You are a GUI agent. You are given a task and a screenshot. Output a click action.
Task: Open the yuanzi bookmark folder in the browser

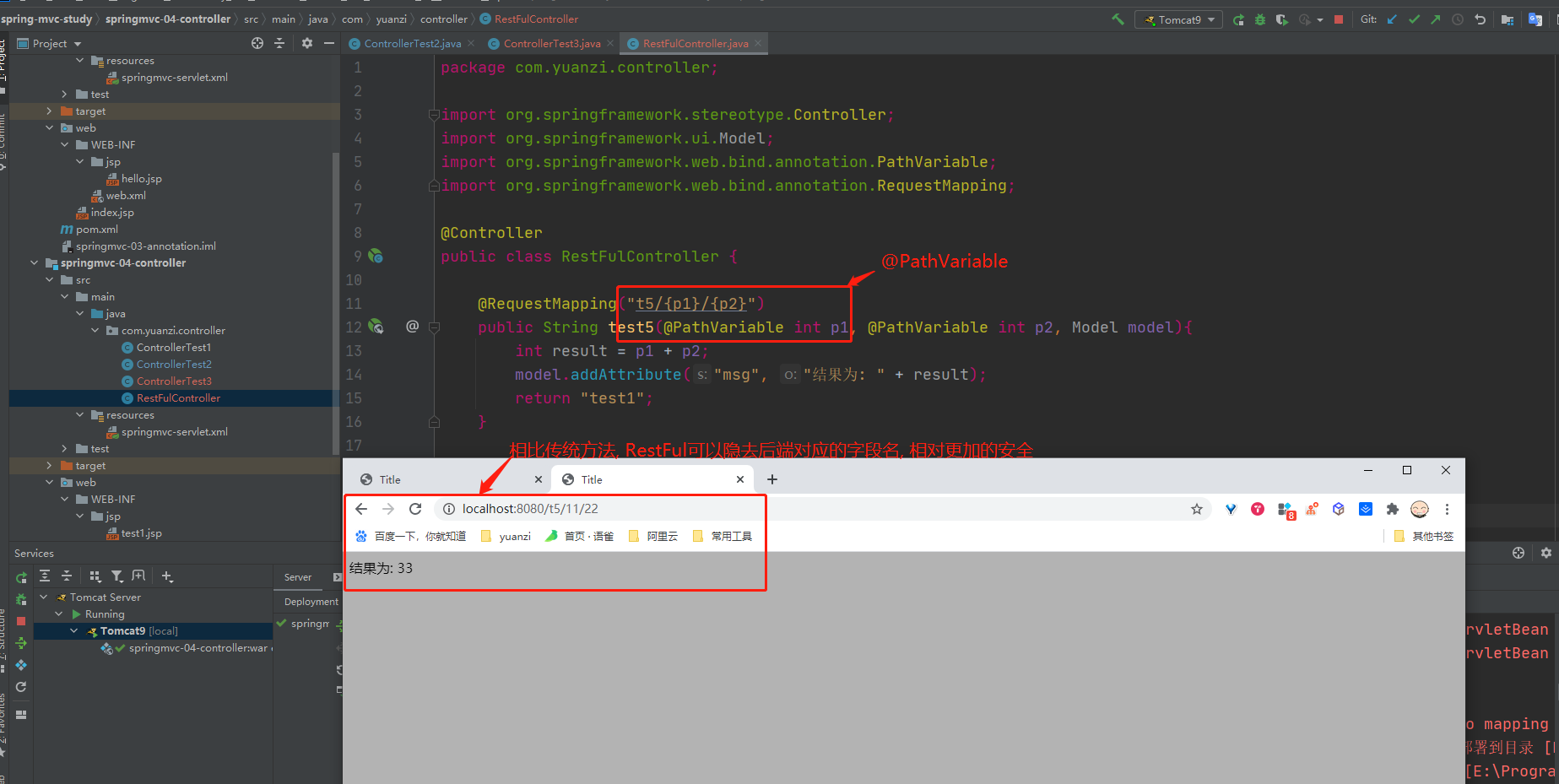[506, 536]
